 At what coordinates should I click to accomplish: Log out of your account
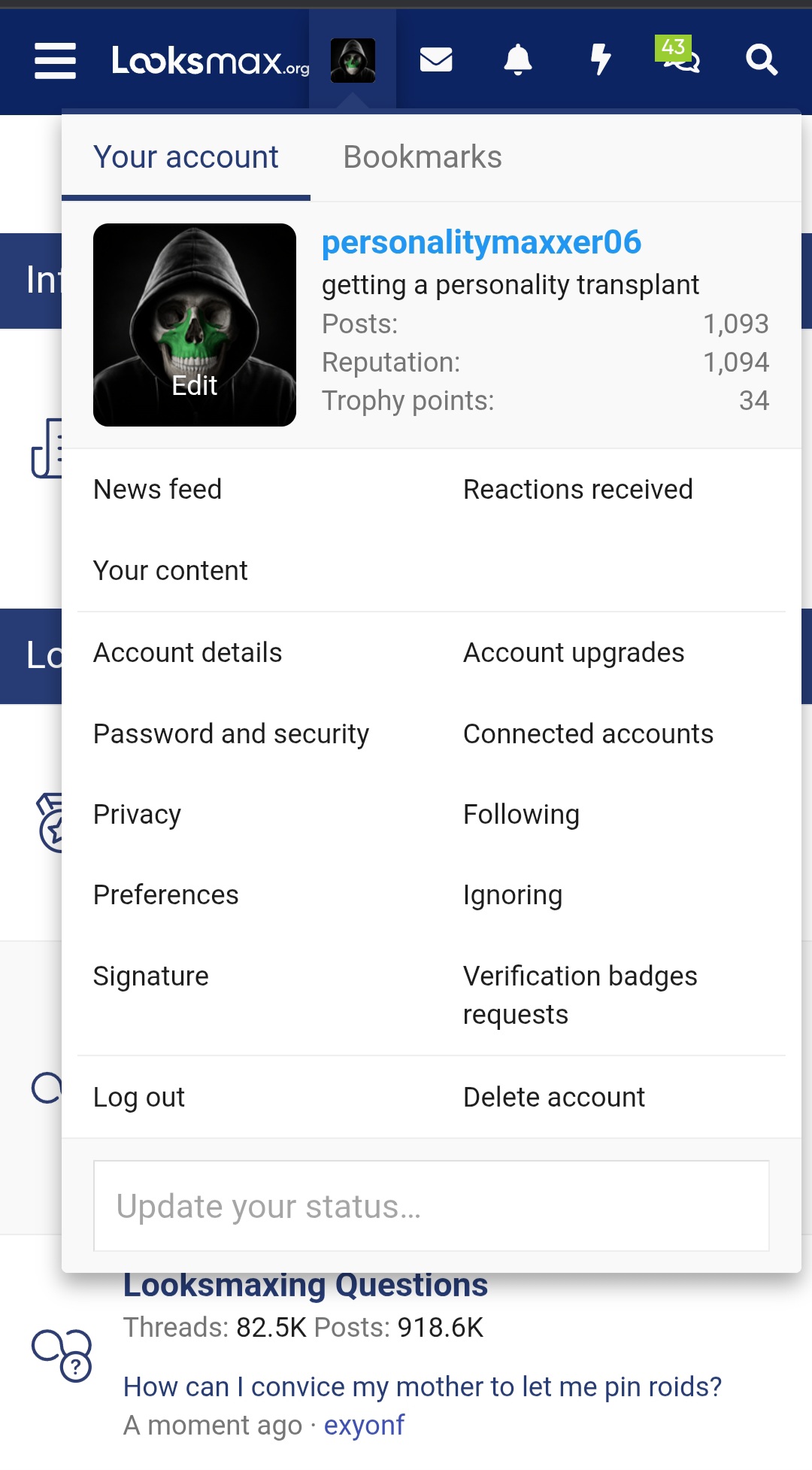coord(138,1097)
